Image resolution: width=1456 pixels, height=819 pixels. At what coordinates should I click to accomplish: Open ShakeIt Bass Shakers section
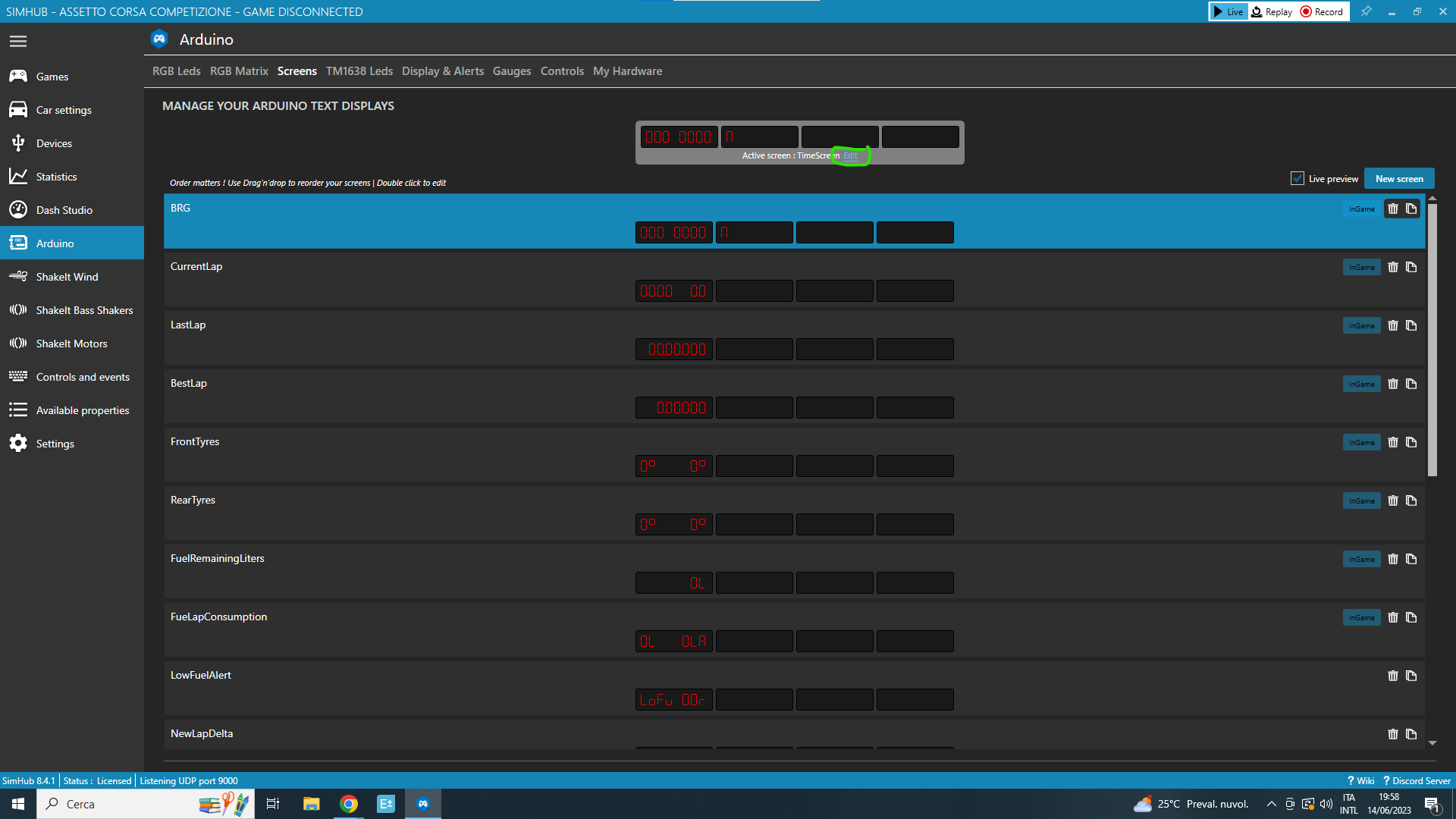click(72, 310)
